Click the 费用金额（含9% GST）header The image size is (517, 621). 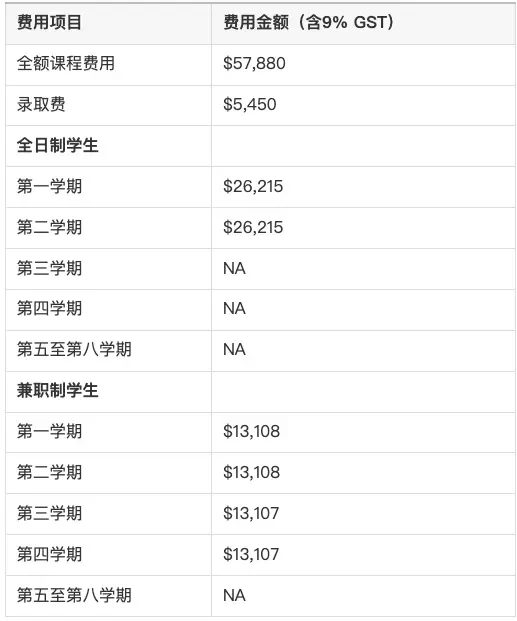[309, 22]
